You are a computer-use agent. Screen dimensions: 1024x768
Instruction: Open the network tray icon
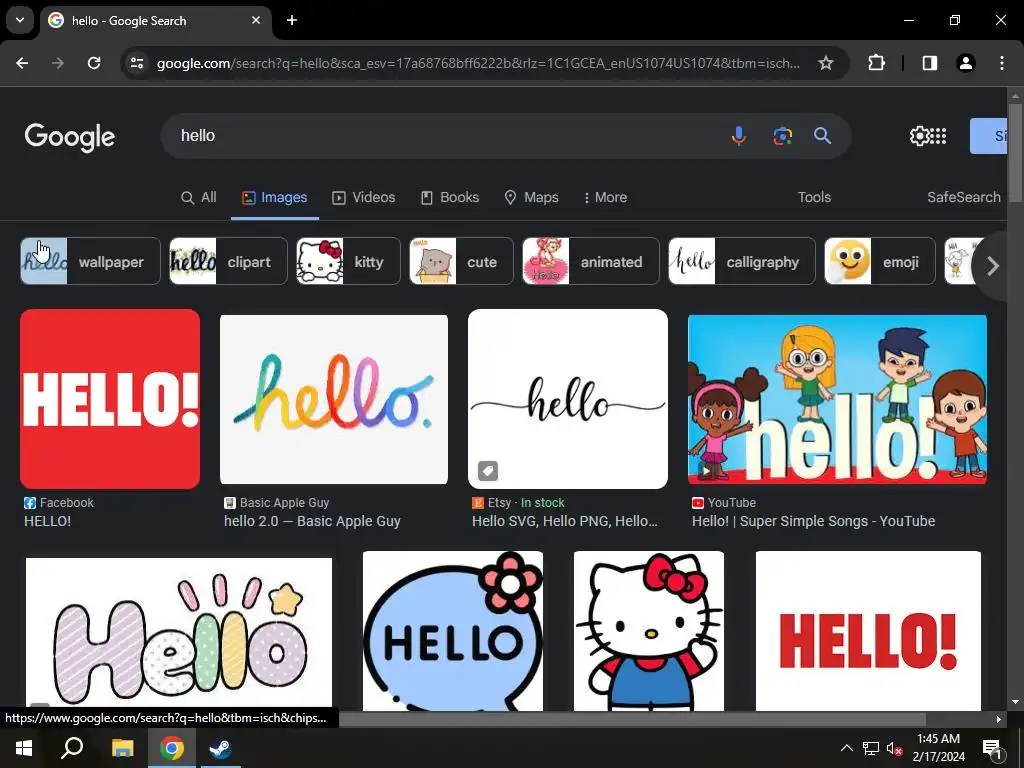click(x=871, y=748)
